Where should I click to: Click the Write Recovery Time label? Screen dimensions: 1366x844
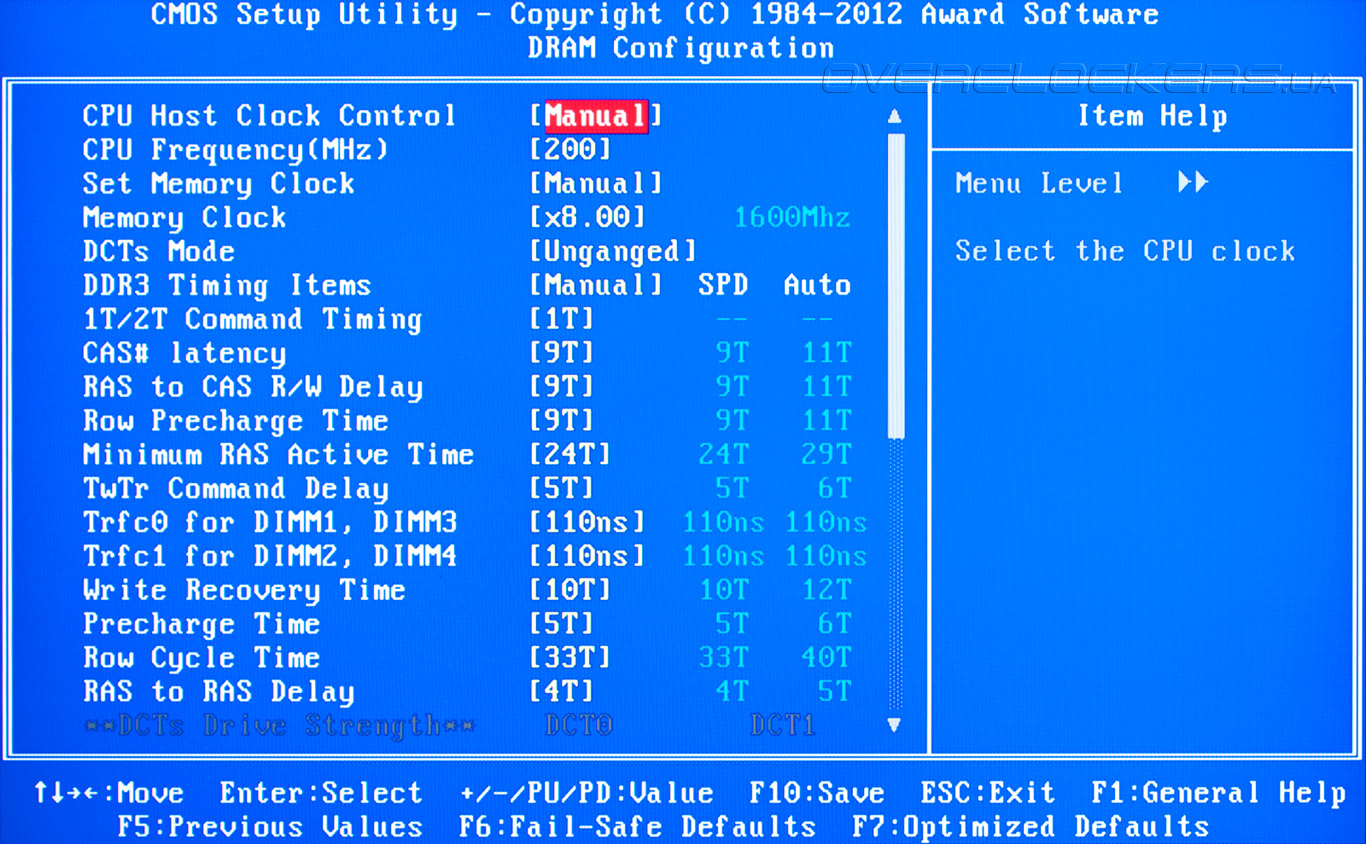tap(244, 592)
